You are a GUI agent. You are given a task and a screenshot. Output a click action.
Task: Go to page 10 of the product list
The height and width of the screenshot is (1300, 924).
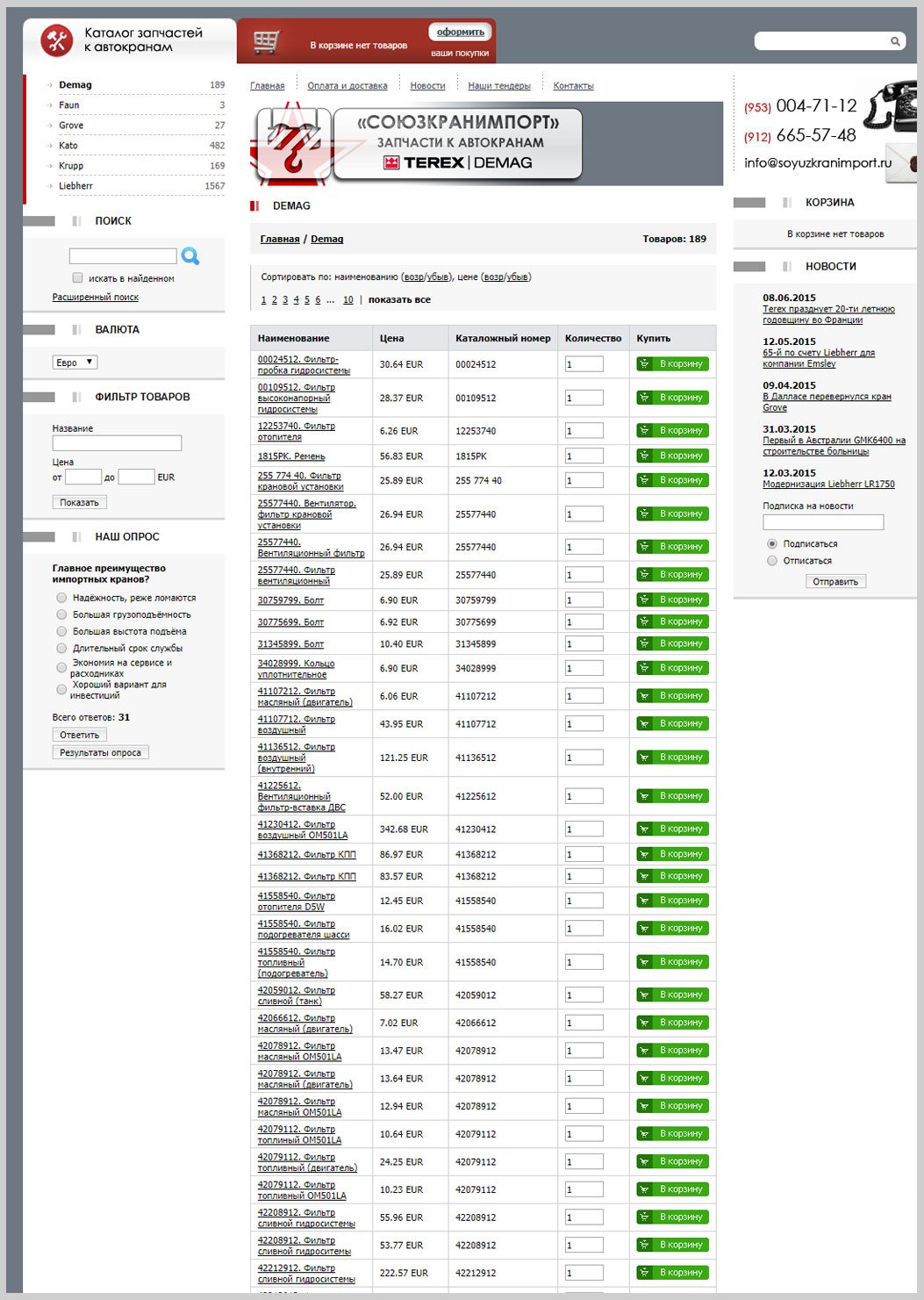[348, 300]
